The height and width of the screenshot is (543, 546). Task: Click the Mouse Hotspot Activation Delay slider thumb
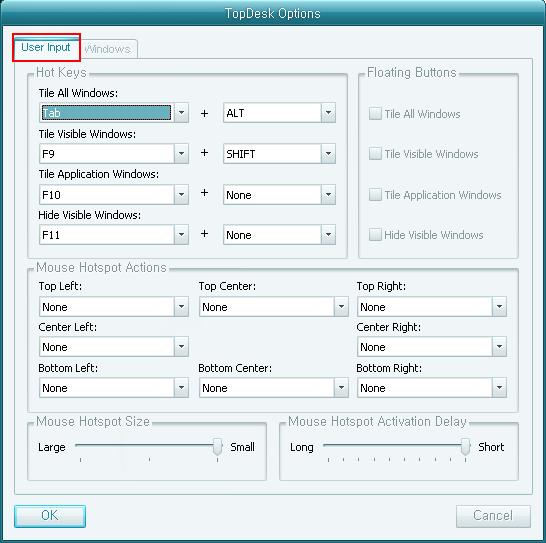tap(466, 447)
